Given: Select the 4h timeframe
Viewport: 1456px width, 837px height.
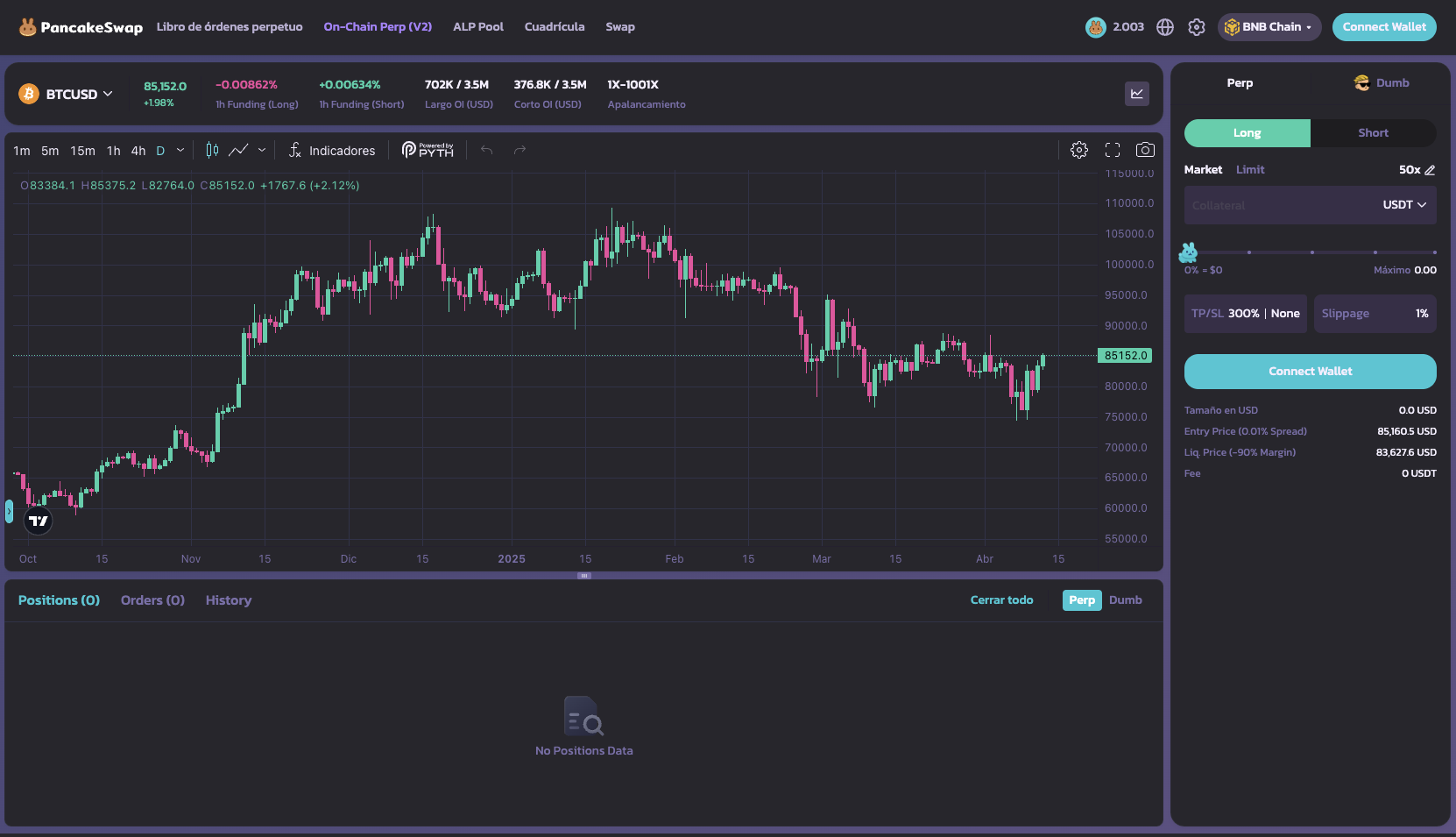Looking at the screenshot, I should pos(138,151).
